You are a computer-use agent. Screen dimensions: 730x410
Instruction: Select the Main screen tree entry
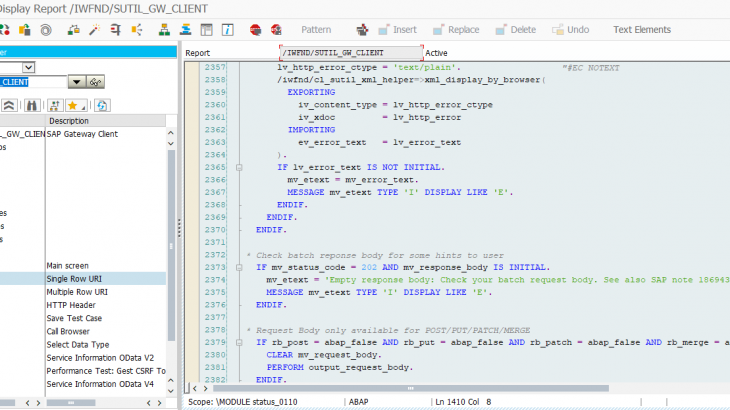click(68, 266)
